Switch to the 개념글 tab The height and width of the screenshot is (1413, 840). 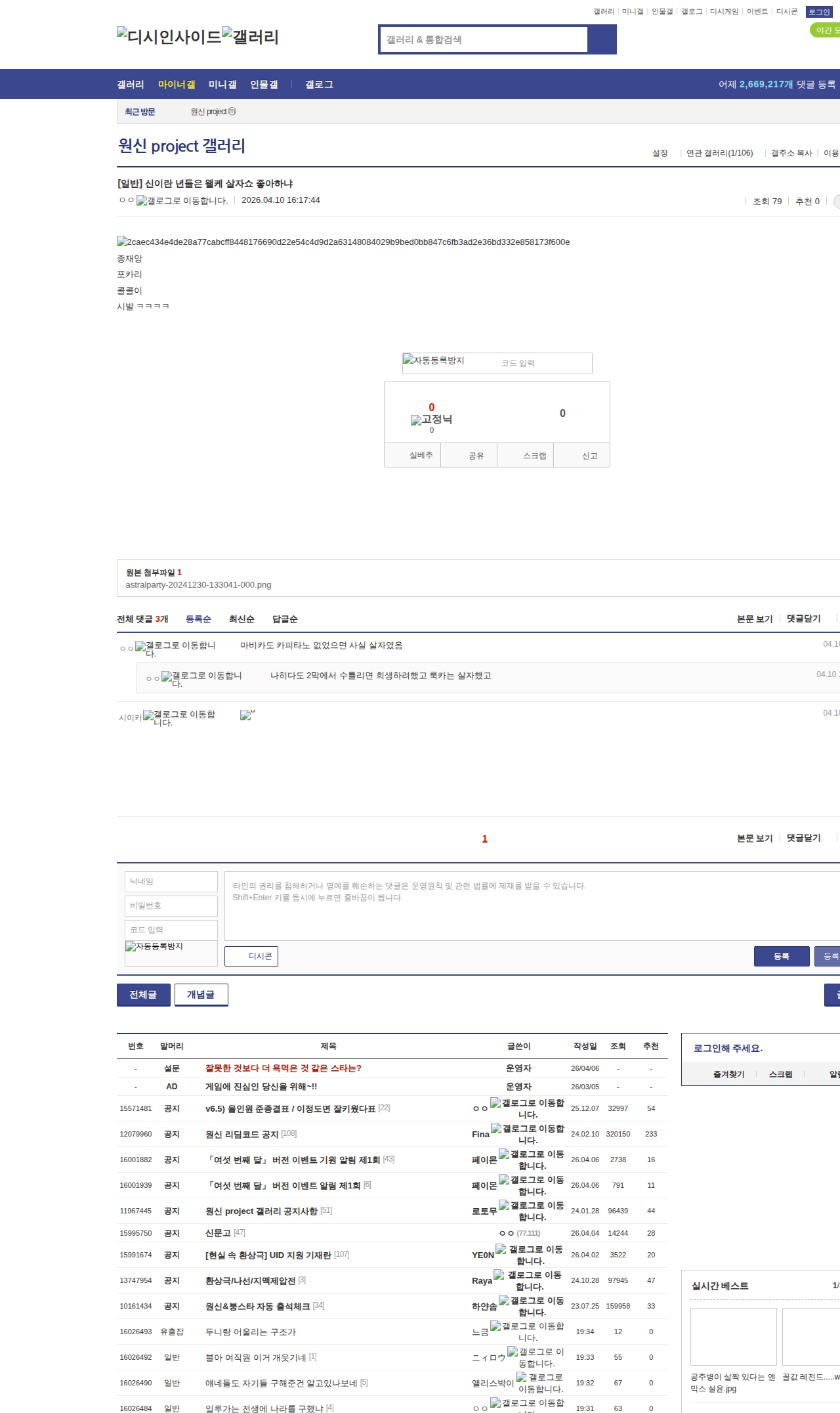click(x=201, y=994)
